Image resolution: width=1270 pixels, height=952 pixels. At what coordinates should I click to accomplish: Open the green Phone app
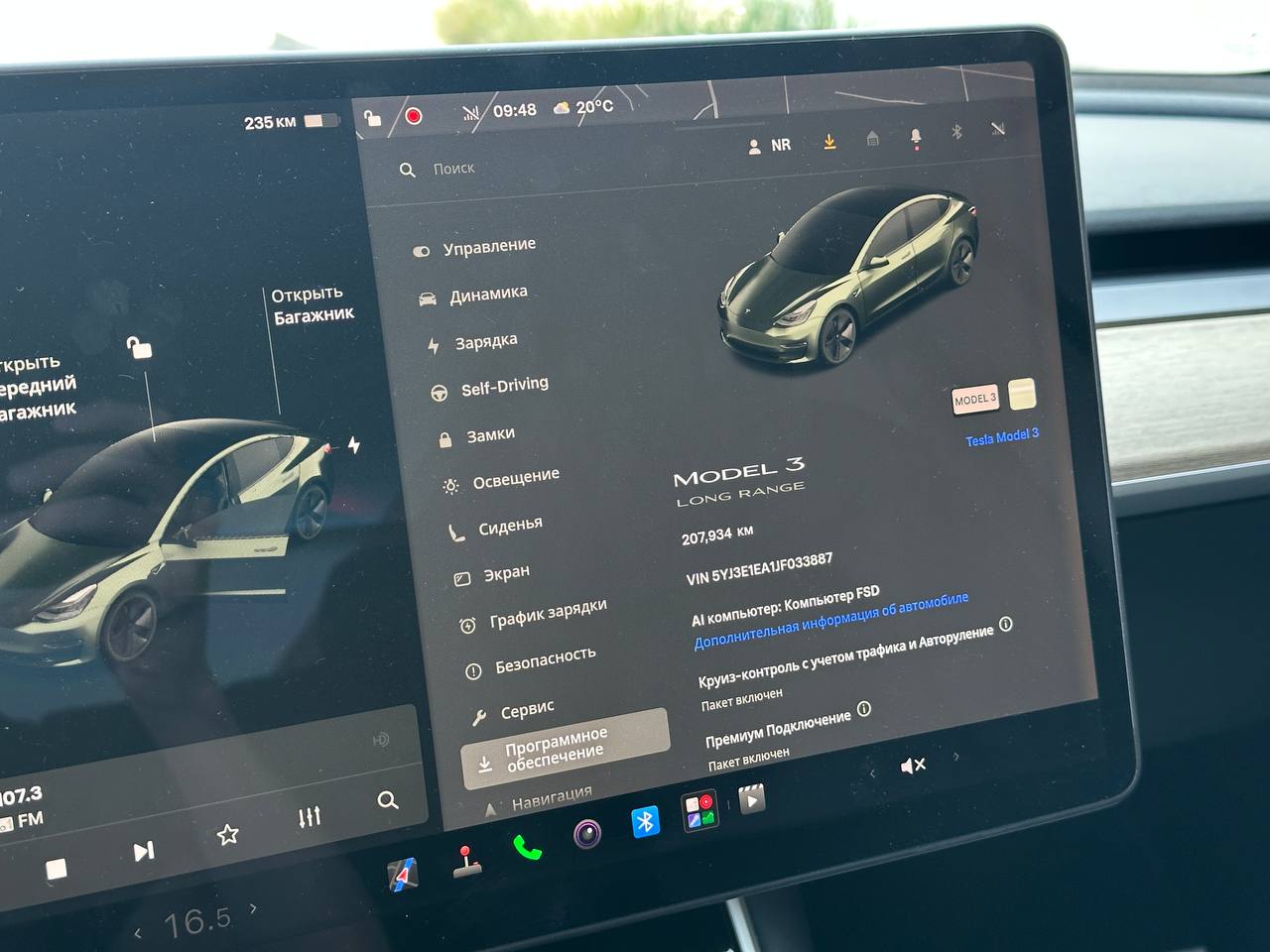click(527, 849)
